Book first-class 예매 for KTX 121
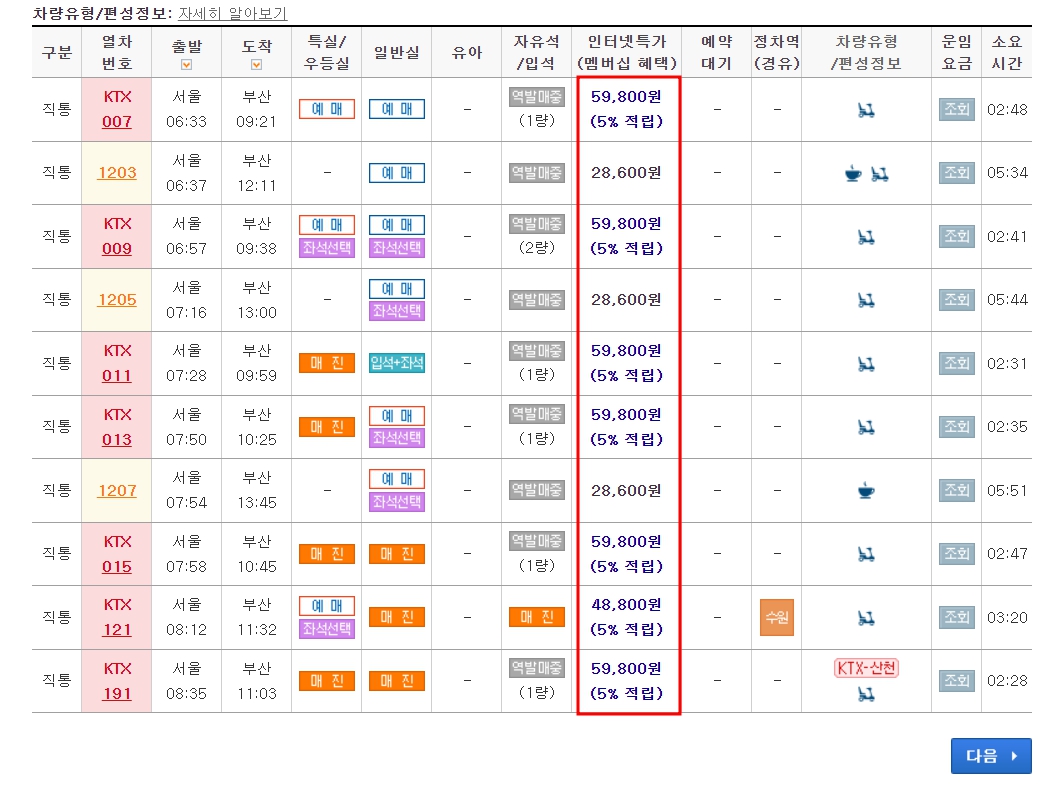This screenshot has width=1050, height=787. pyautogui.click(x=327, y=606)
